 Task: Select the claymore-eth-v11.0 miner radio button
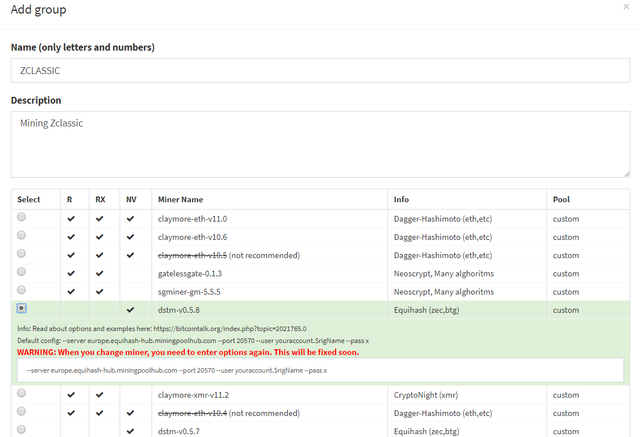[21, 217]
